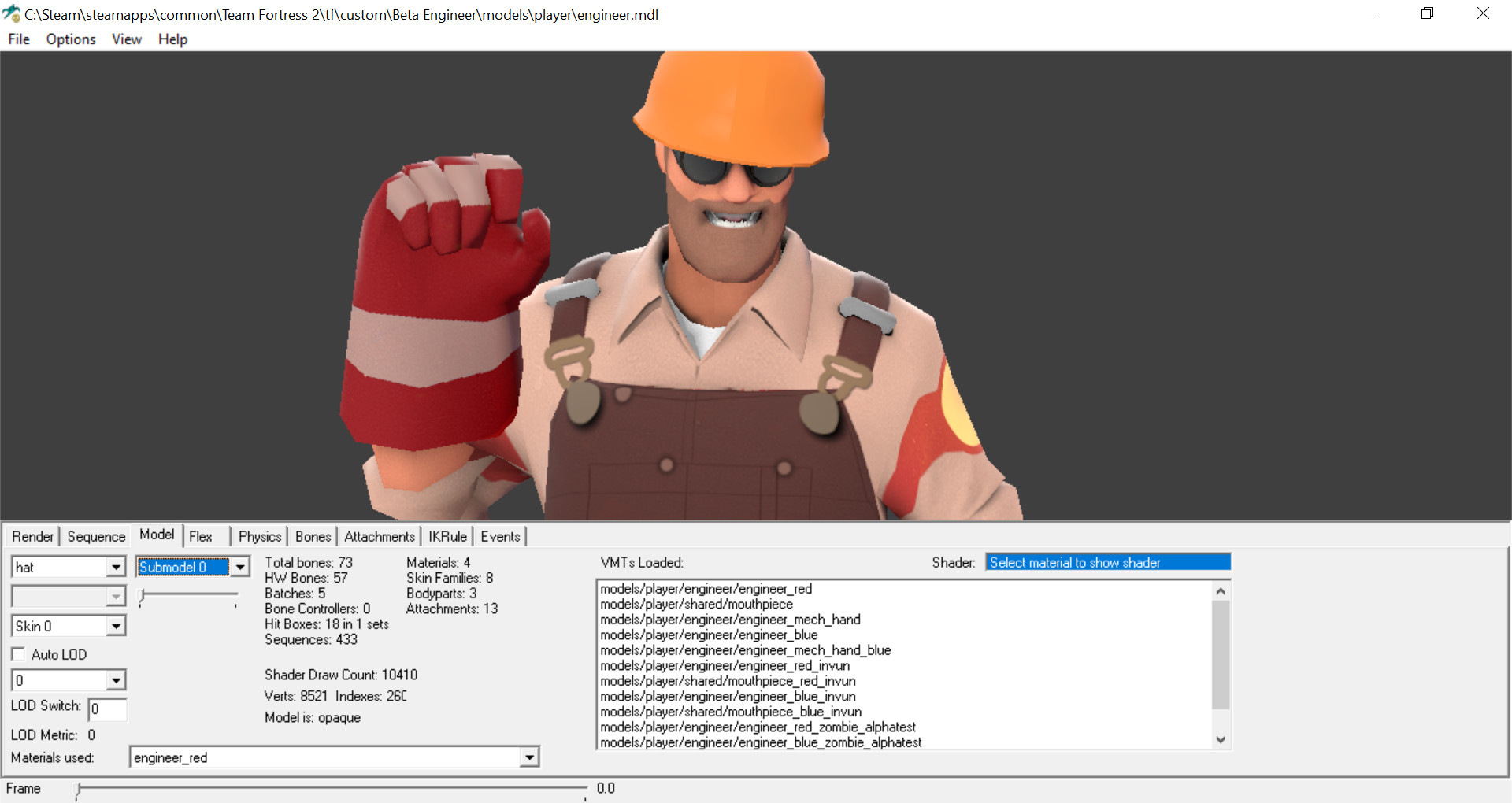Open the Physics tab
This screenshot has height=803, width=1512.
coord(258,536)
